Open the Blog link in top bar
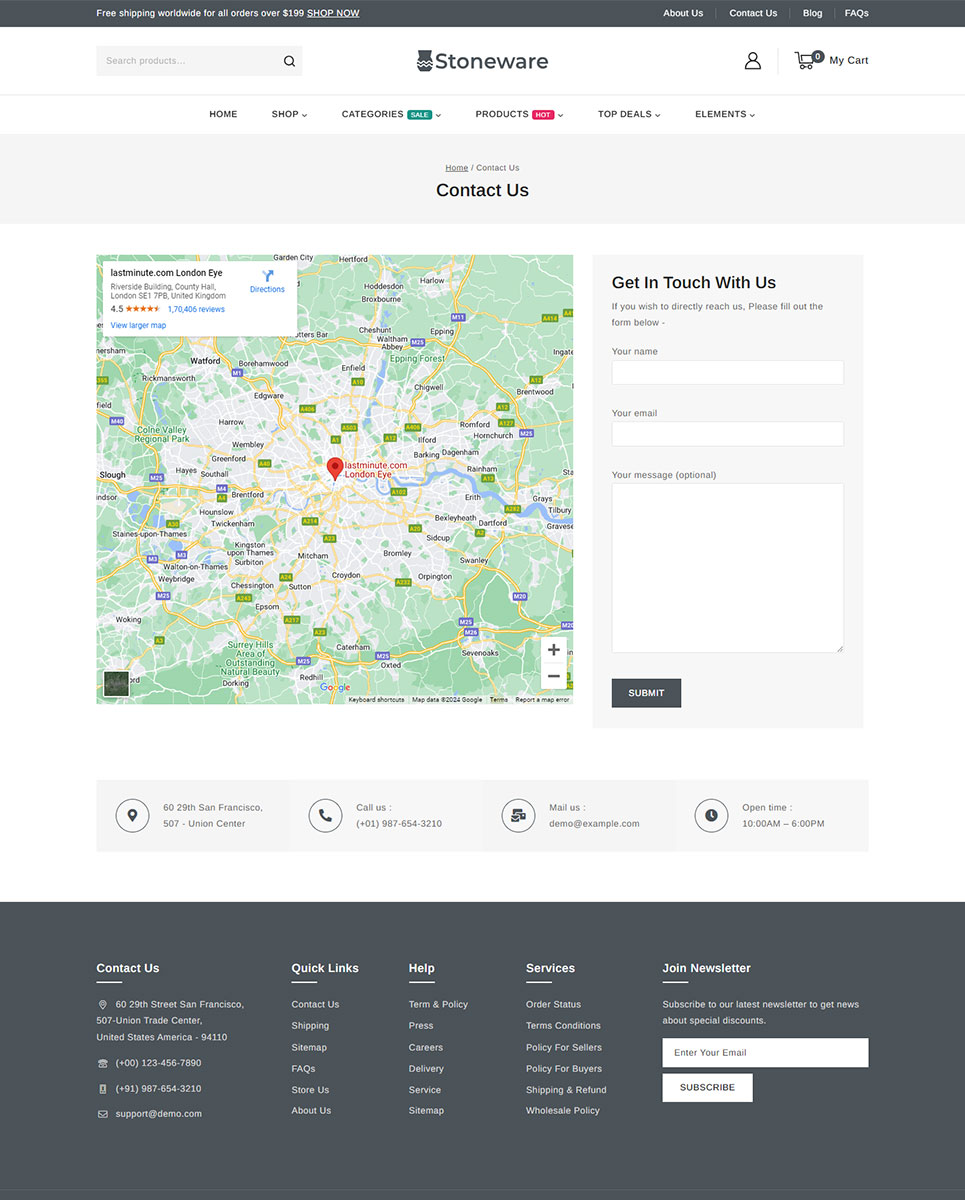Viewport: 965px width, 1200px height. click(812, 13)
